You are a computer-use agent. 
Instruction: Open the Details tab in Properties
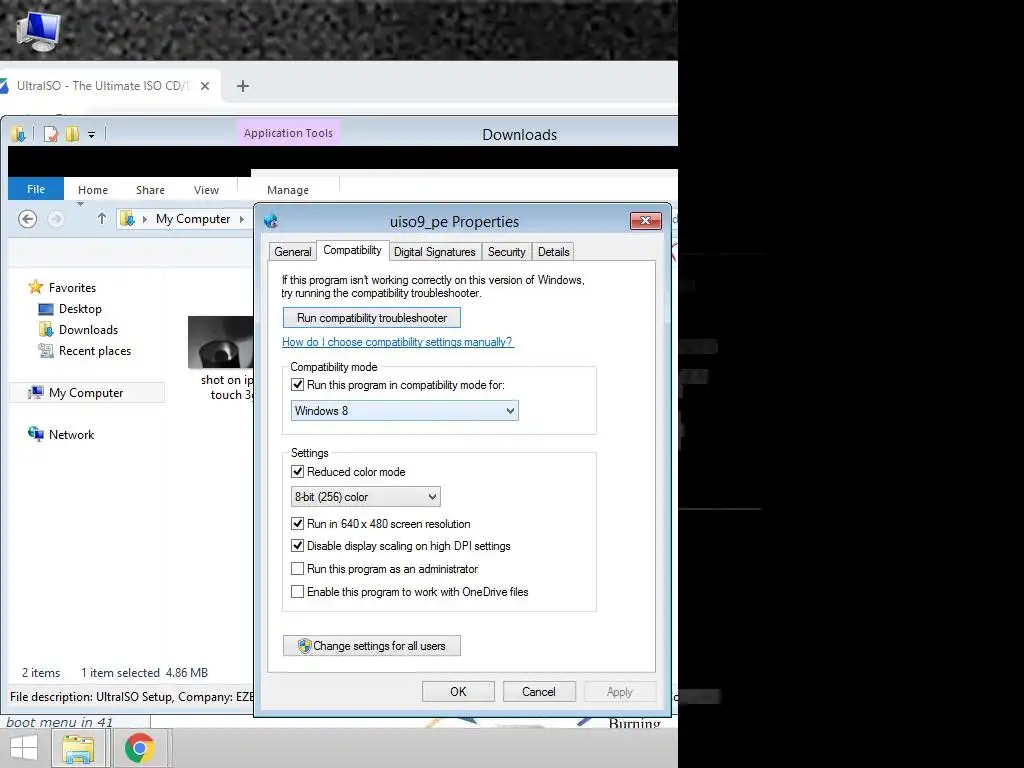553,251
